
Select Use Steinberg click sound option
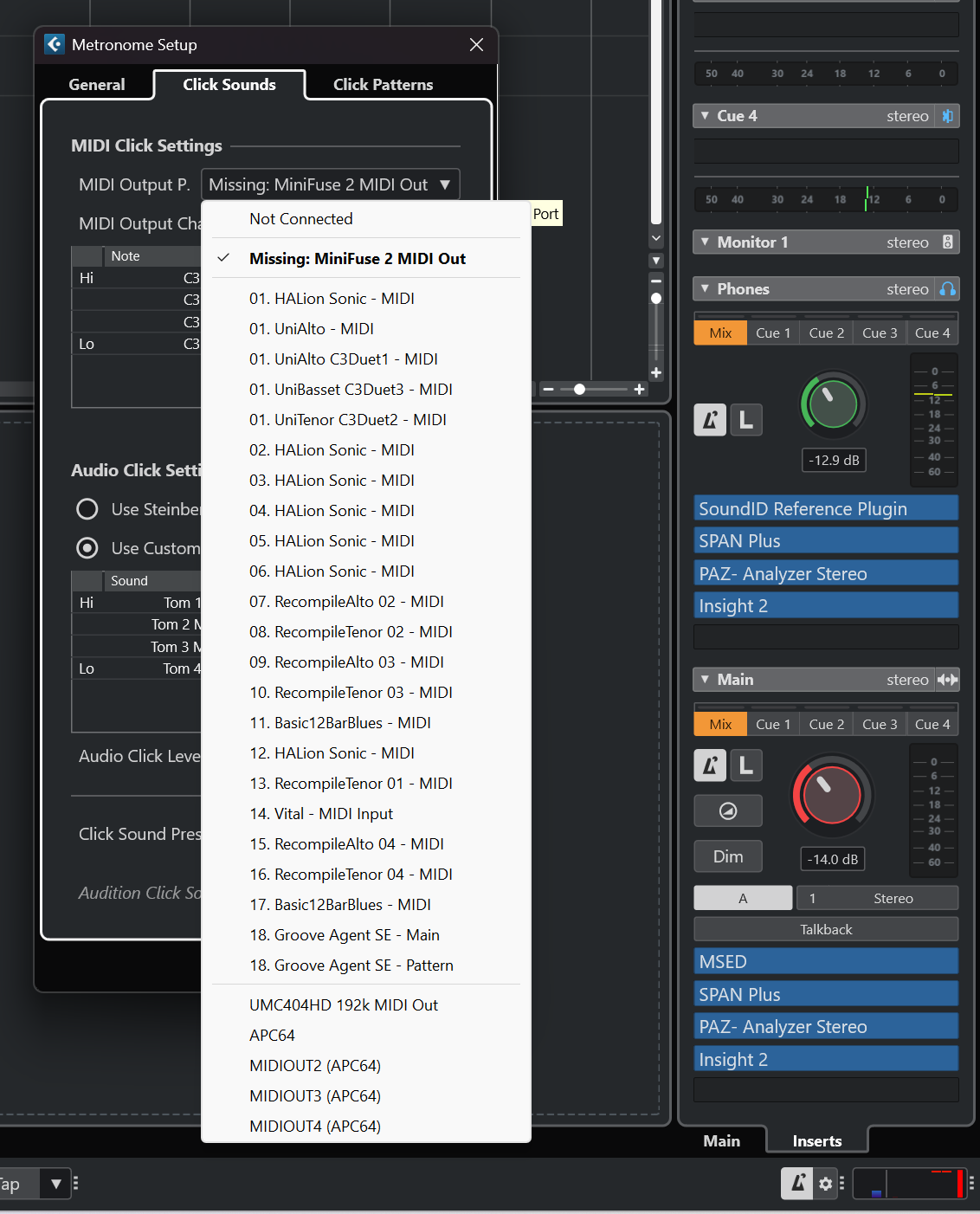87,509
